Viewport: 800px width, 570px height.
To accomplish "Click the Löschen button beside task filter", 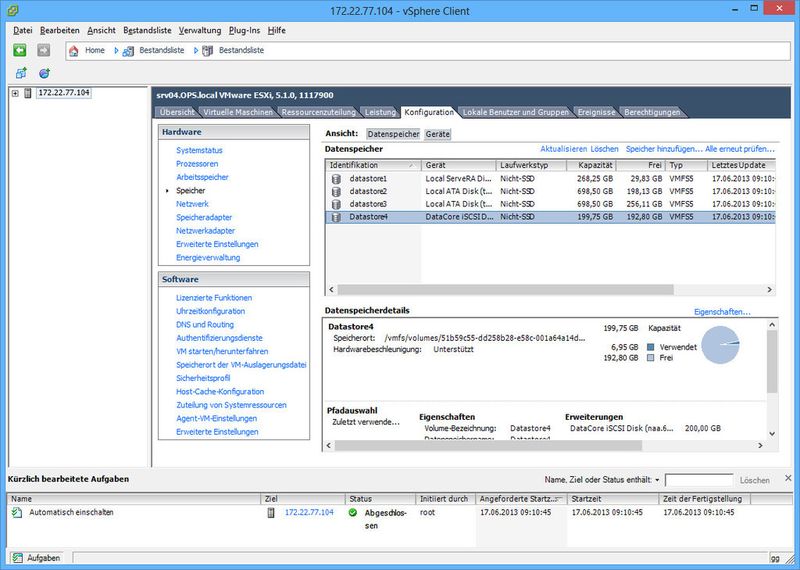I will (x=755, y=480).
